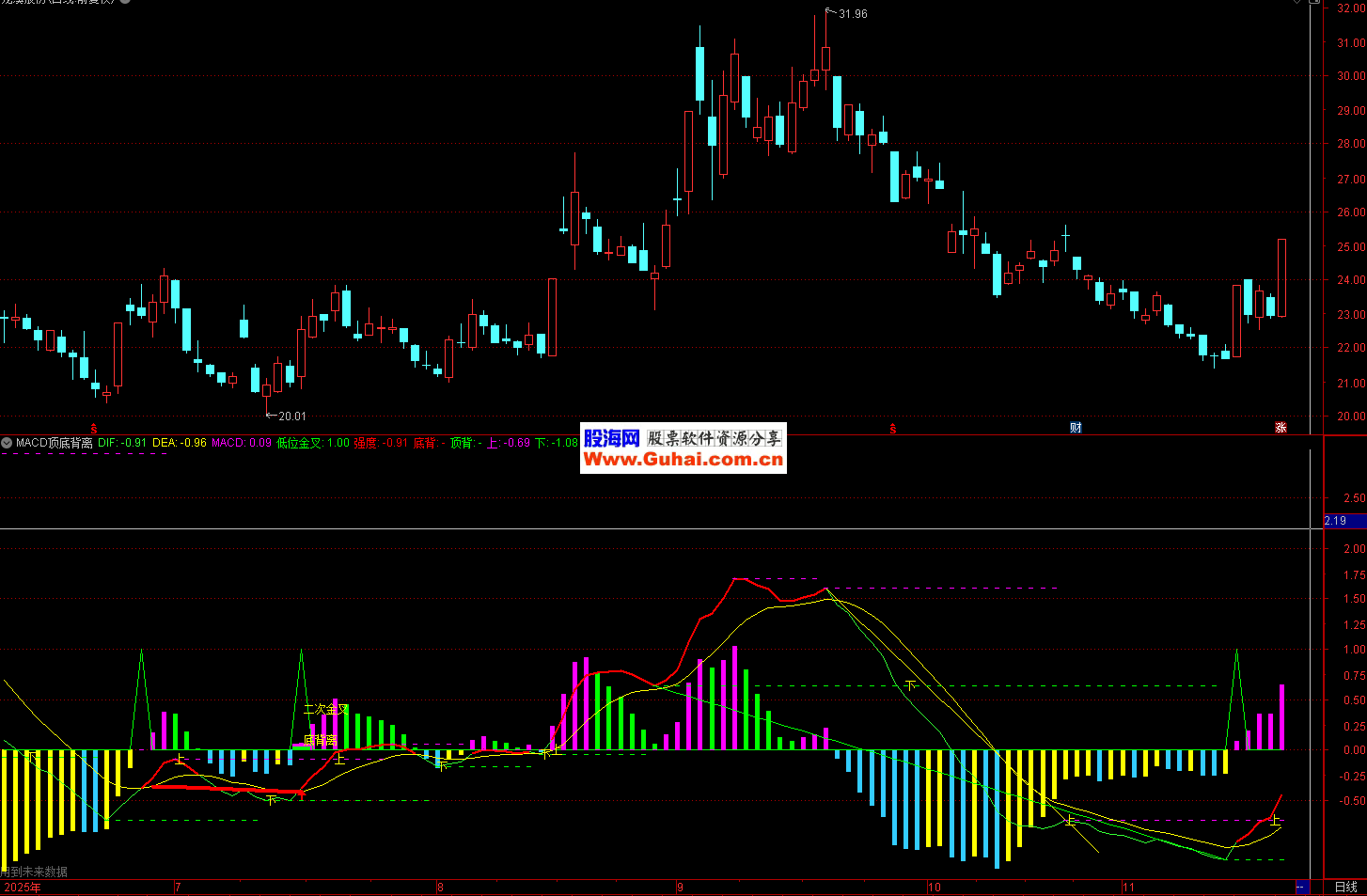Open the Www.Guhai.com.cn link
Viewport: 1367px width, 896px height.
click(x=683, y=460)
